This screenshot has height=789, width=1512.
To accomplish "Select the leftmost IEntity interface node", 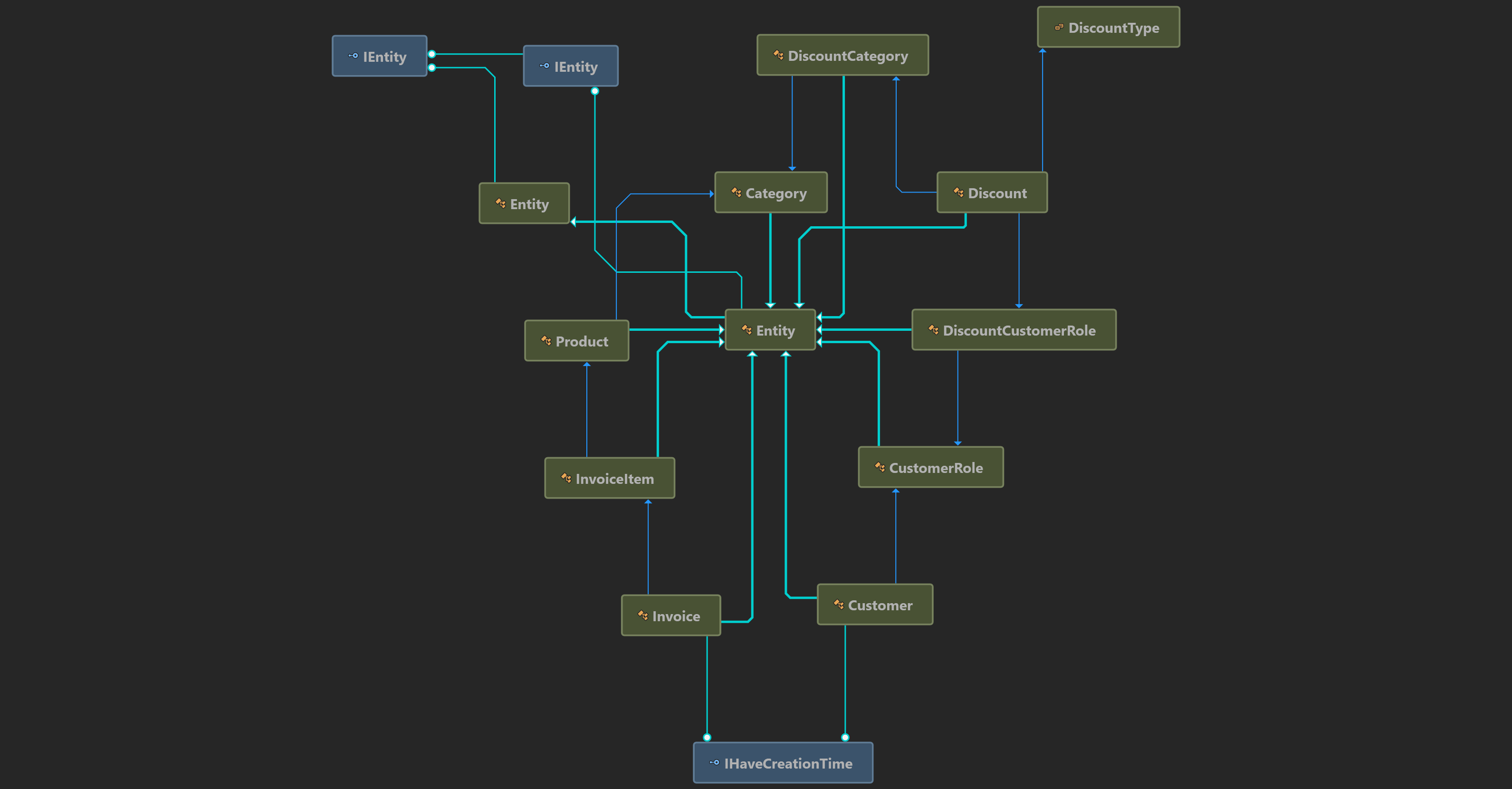I will click(379, 57).
